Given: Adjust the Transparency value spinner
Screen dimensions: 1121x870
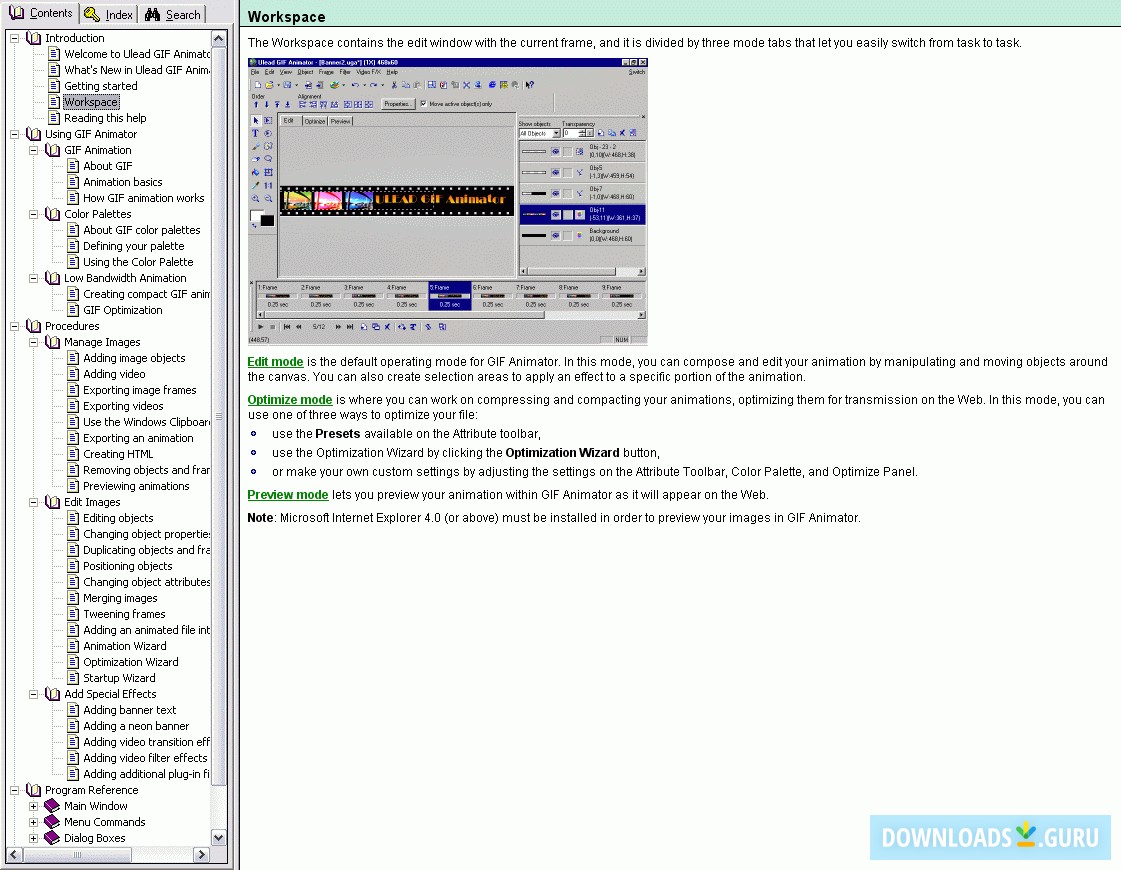Looking at the screenshot, I should tap(582, 133).
